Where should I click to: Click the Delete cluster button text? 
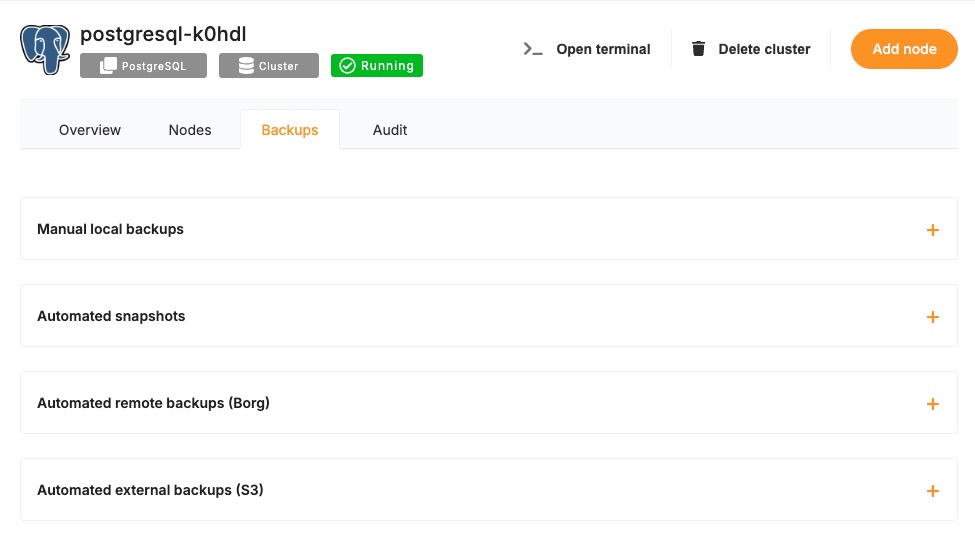(x=764, y=49)
